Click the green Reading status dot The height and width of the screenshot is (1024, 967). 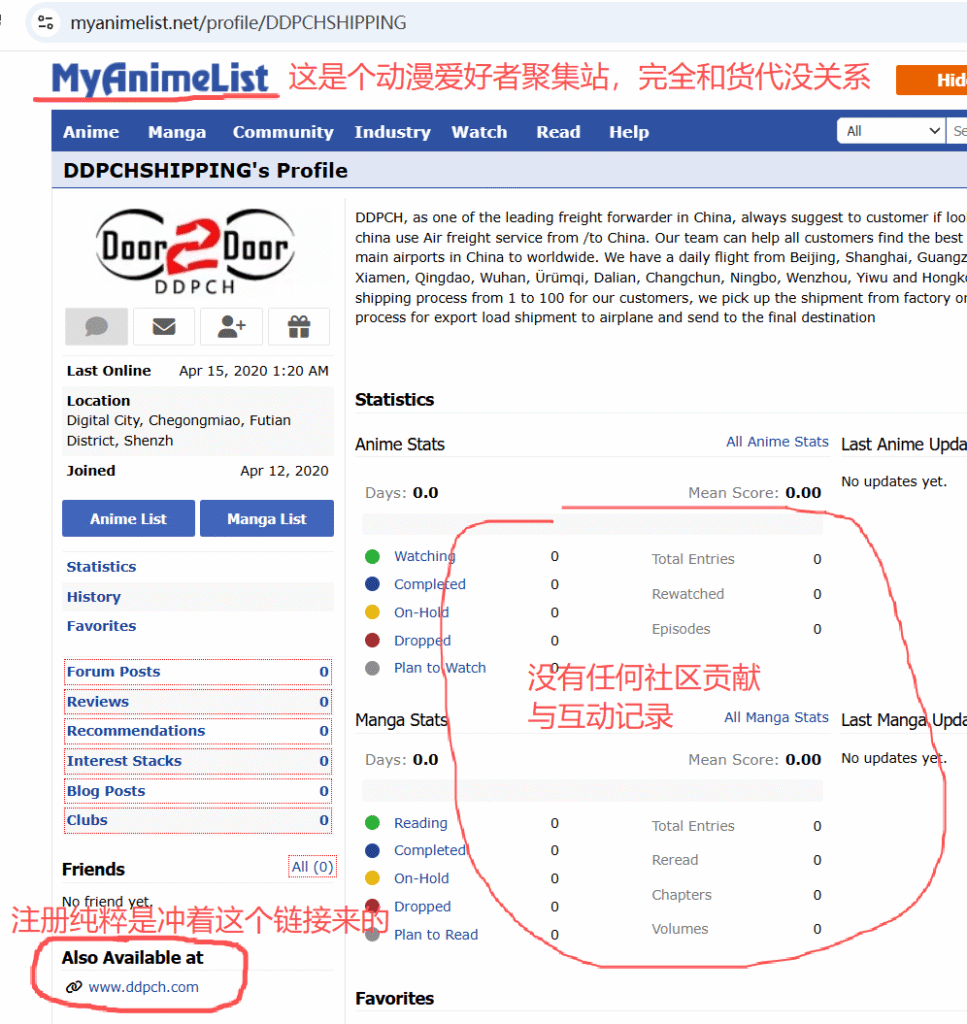372,823
